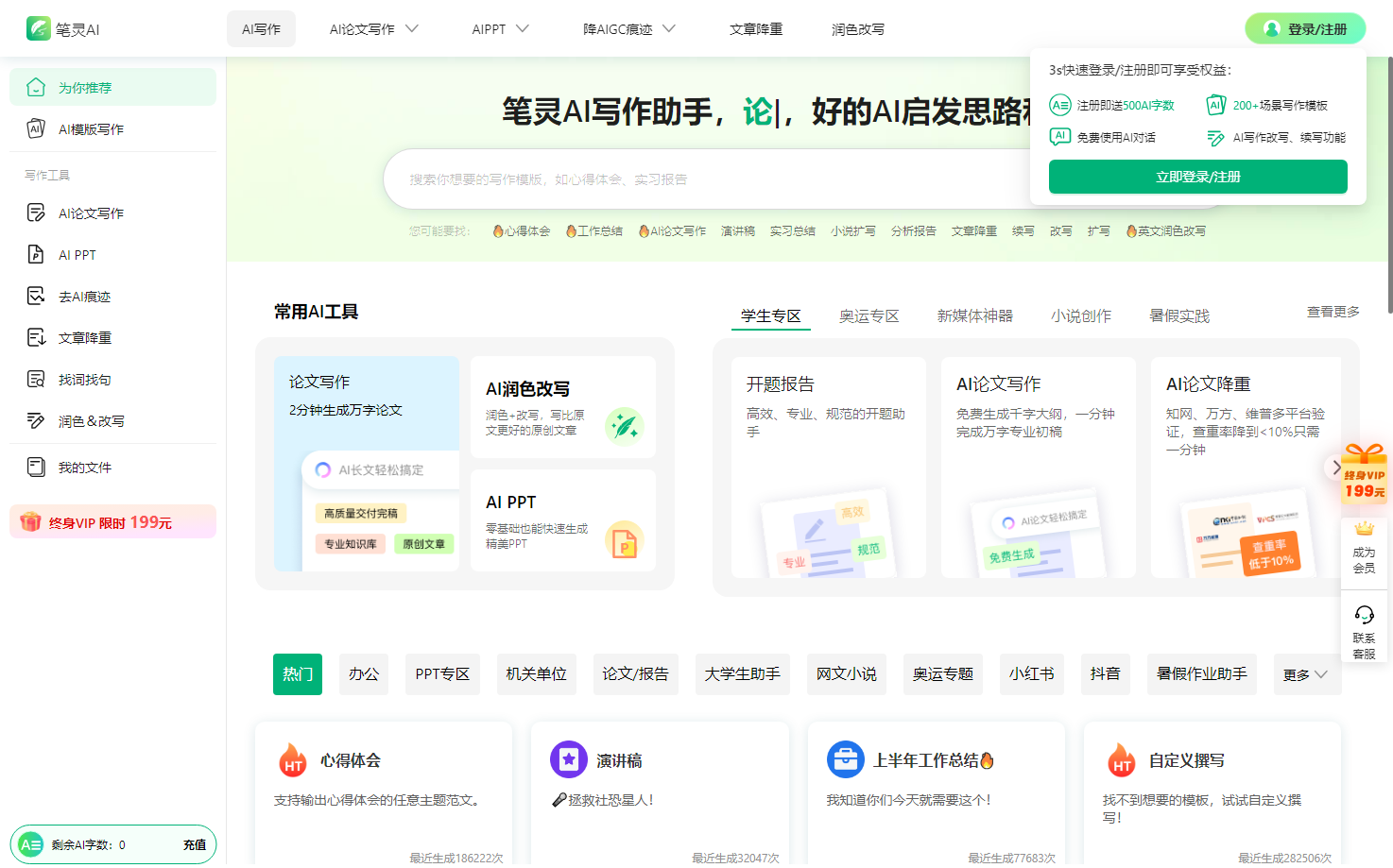Click the crown 成为会员 icon
Image resolution: width=1393 pixels, height=868 pixels.
pyautogui.click(x=1364, y=528)
